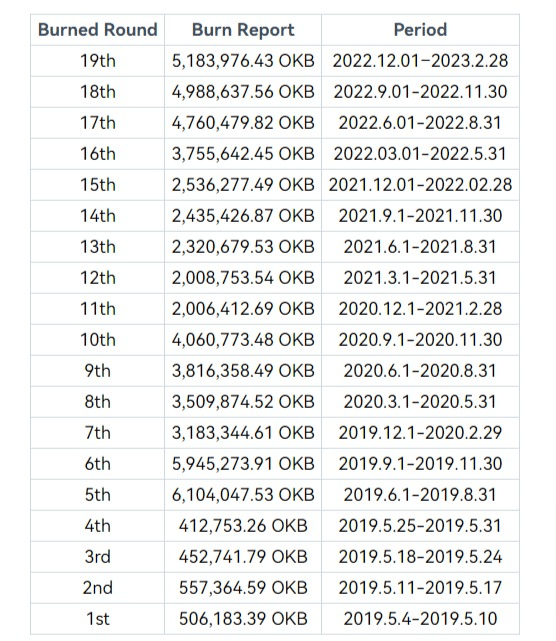
Task: Click the 4,760,479.82 OKB cell
Action: point(243,123)
